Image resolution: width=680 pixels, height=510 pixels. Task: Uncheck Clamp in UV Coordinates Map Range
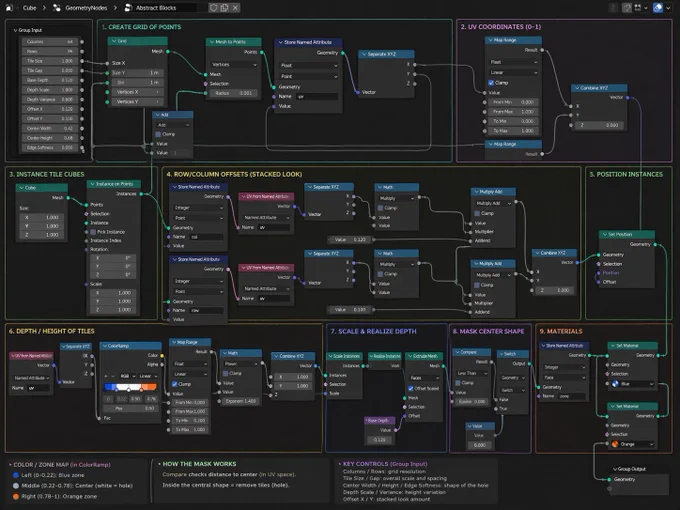pyautogui.click(x=491, y=82)
